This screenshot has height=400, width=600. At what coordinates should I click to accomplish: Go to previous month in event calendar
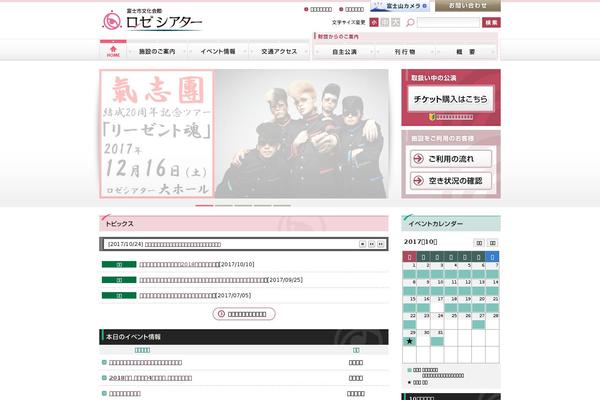click(479, 243)
